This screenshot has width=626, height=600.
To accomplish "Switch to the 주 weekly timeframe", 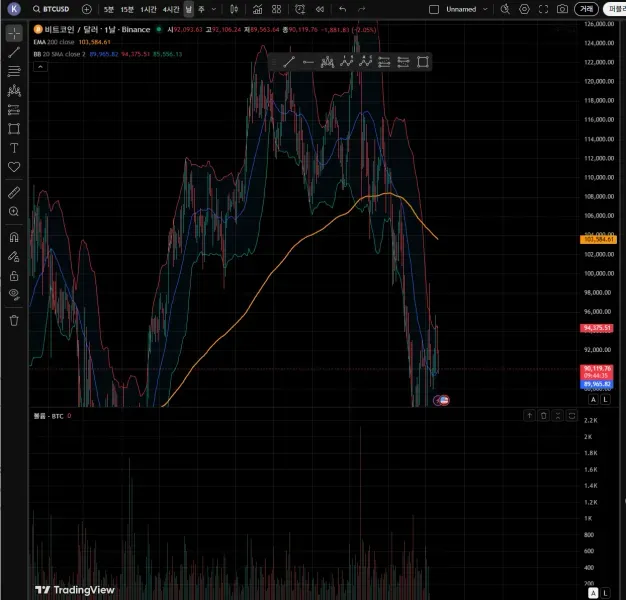I will 201,9.
